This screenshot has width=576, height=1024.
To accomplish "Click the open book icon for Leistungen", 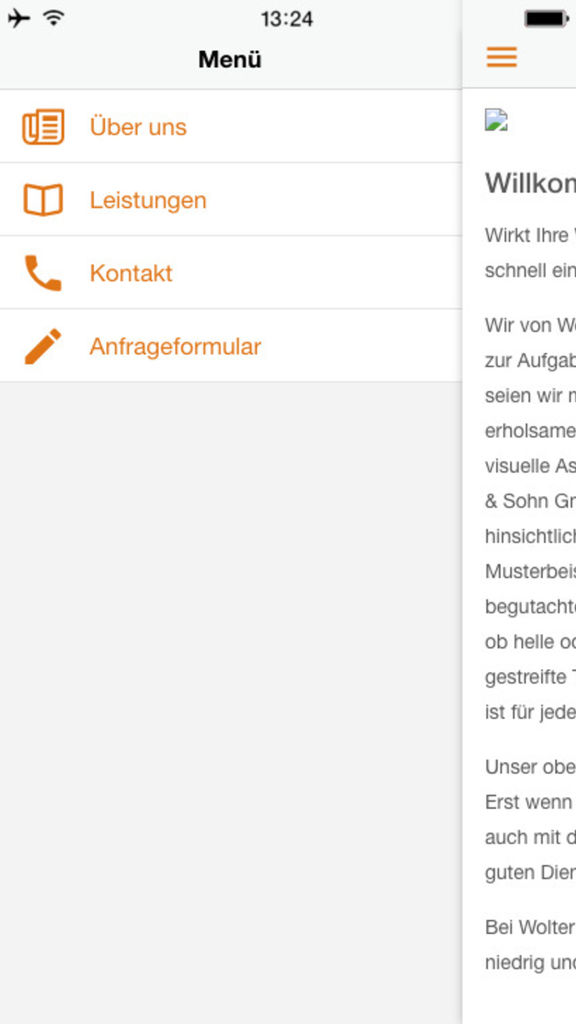I will click(43, 200).
